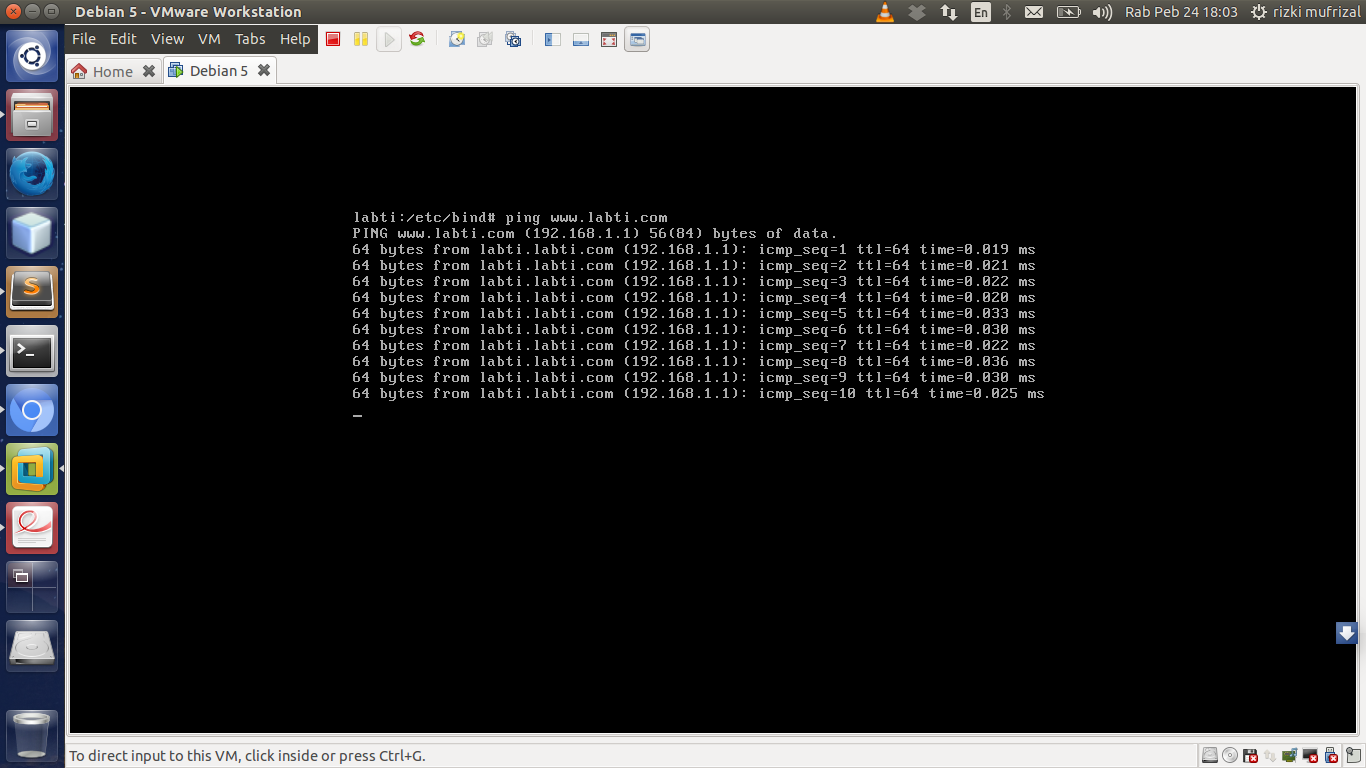Click the floppy drive status icon

[1250, 755]
